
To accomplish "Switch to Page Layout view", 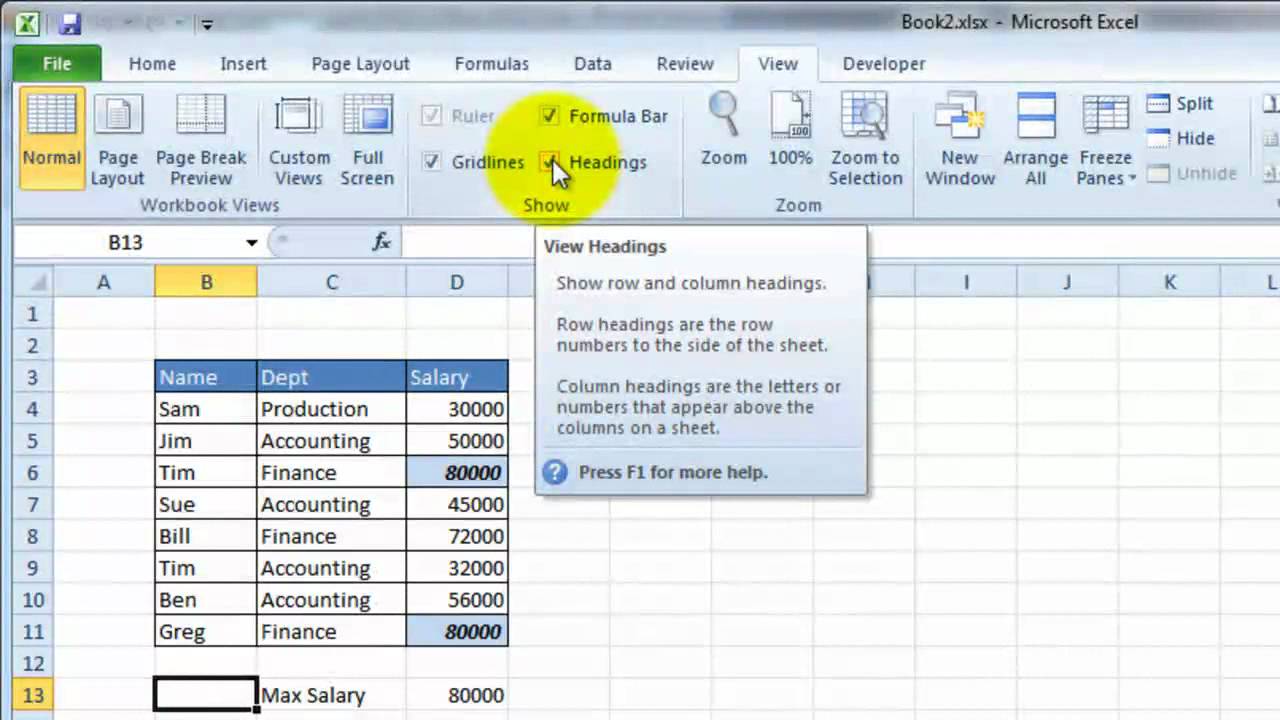I will pyautogui.click(x=118, y=139).
